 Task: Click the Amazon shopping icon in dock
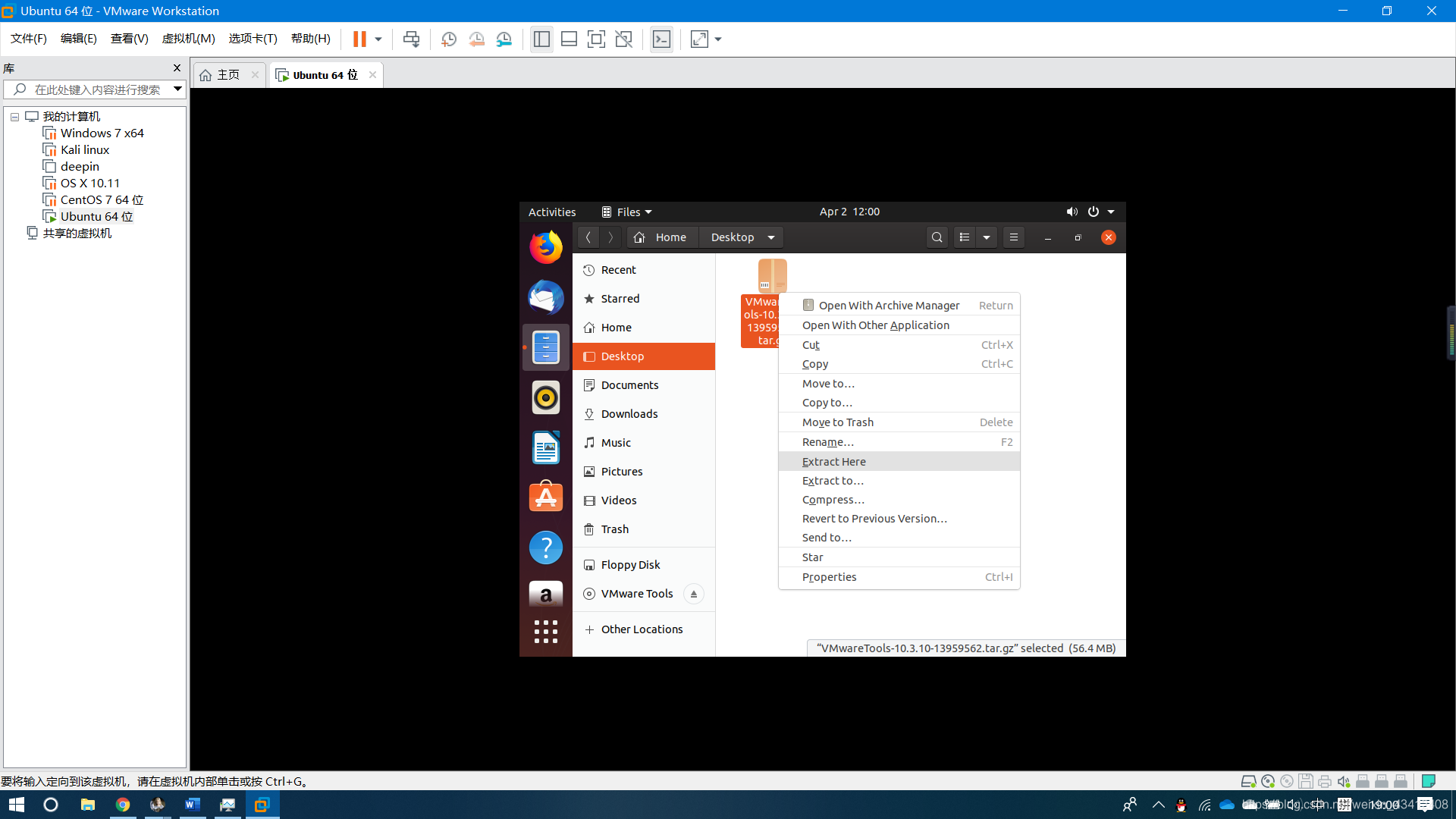click(x=546, y=597)
